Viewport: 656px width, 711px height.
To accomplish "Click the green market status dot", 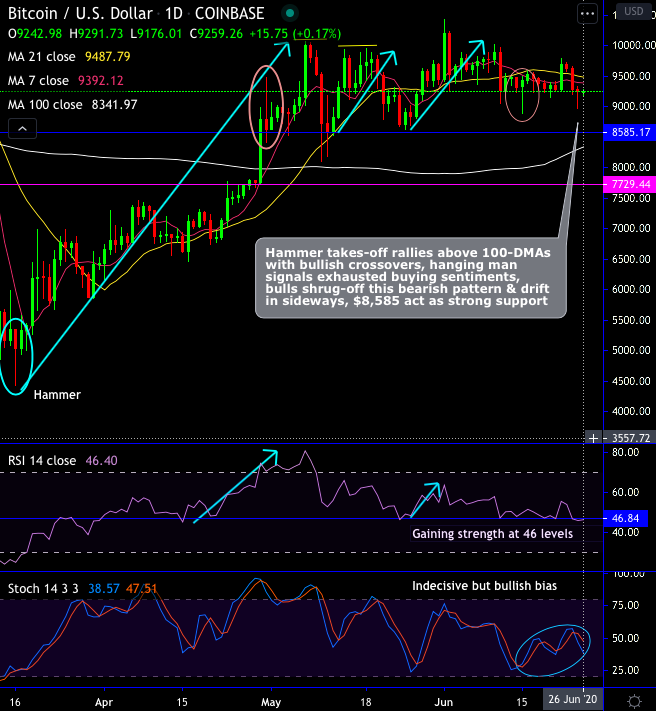I will 290,14.
